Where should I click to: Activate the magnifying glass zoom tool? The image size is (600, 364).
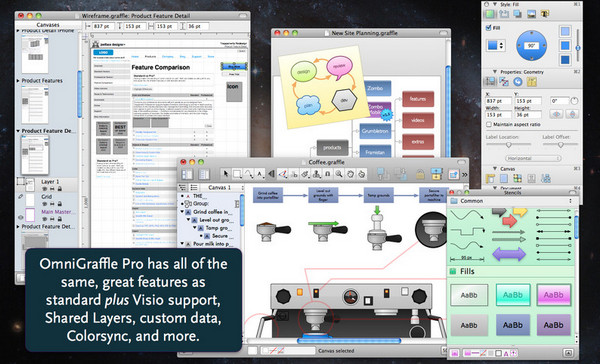(x=339, y=174)
